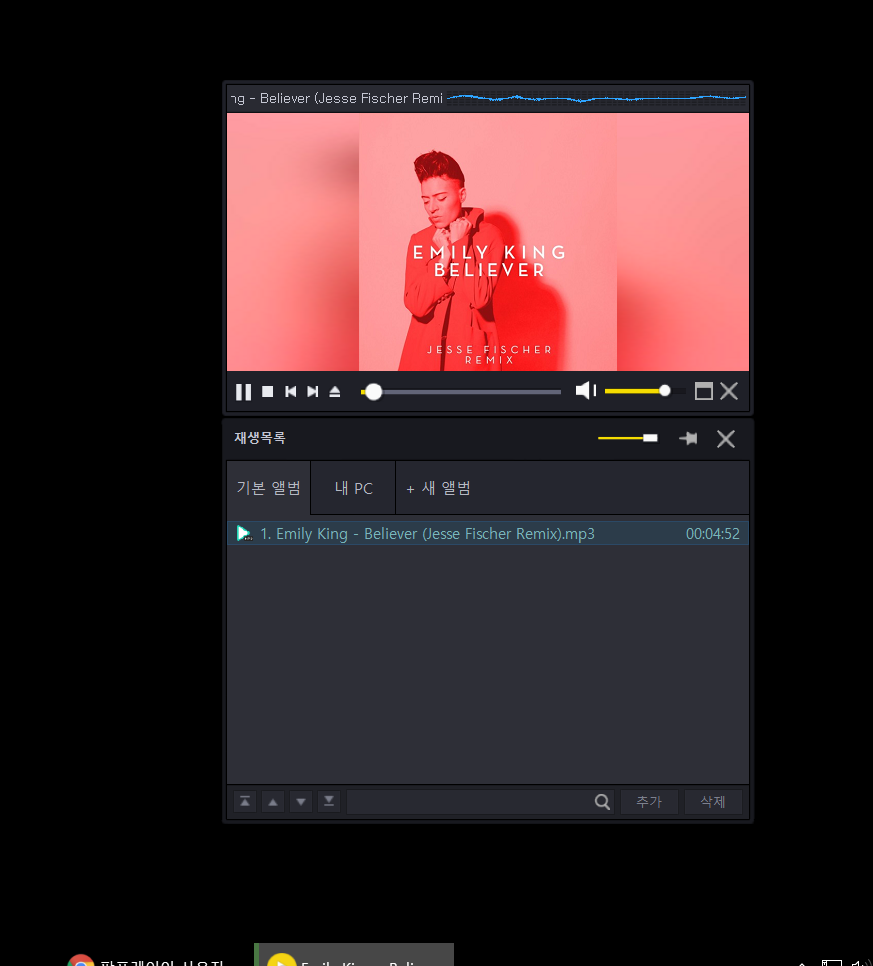Image resolution: width=873 pixels, height=966 pixels.
Task: Move selected track to top of playlist
Action: tap(245, 802)
